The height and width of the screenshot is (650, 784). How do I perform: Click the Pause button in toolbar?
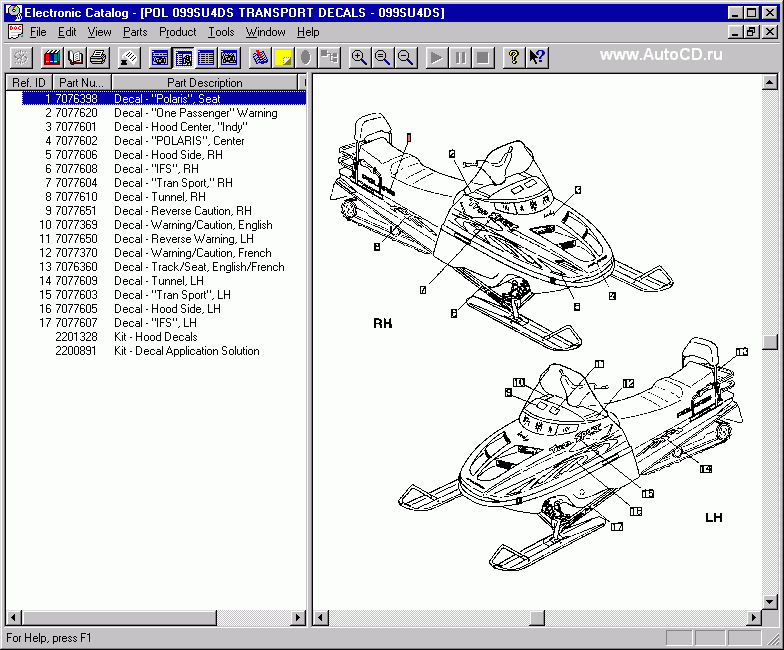coord(460,58)
